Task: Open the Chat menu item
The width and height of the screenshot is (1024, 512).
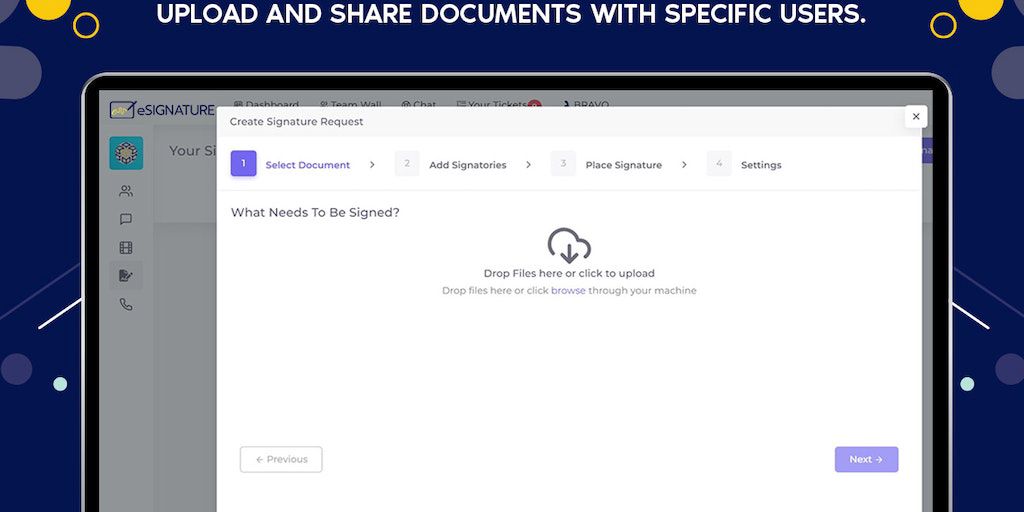Action: coord(419,104)
